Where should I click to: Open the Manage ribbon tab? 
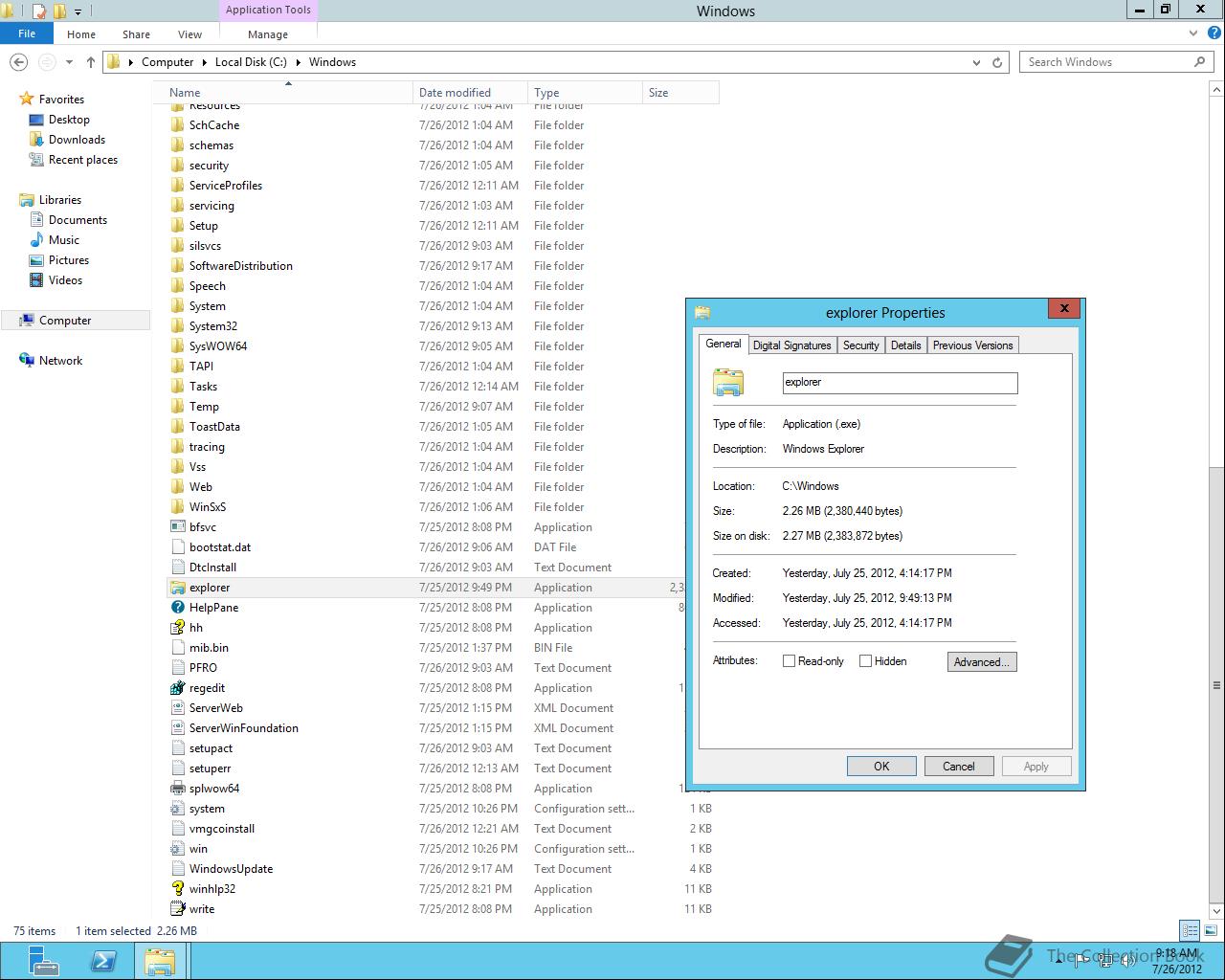(x=268, y=34)
